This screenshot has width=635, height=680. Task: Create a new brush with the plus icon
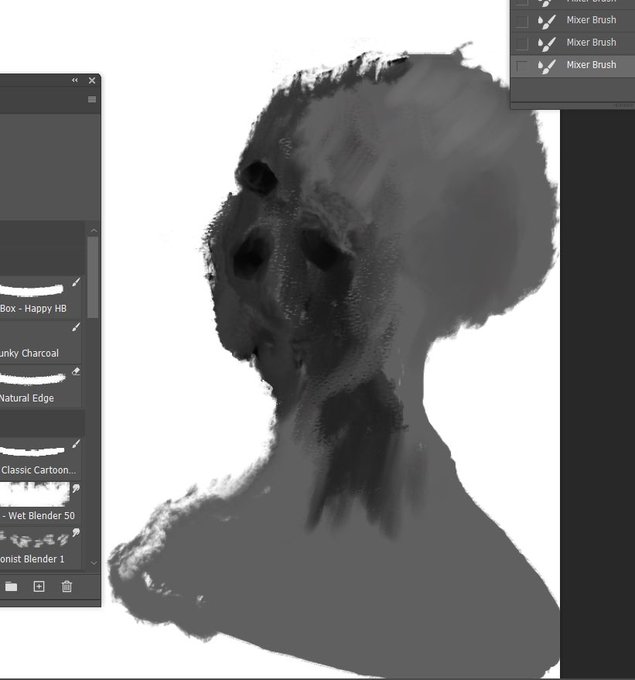[39, 587]
